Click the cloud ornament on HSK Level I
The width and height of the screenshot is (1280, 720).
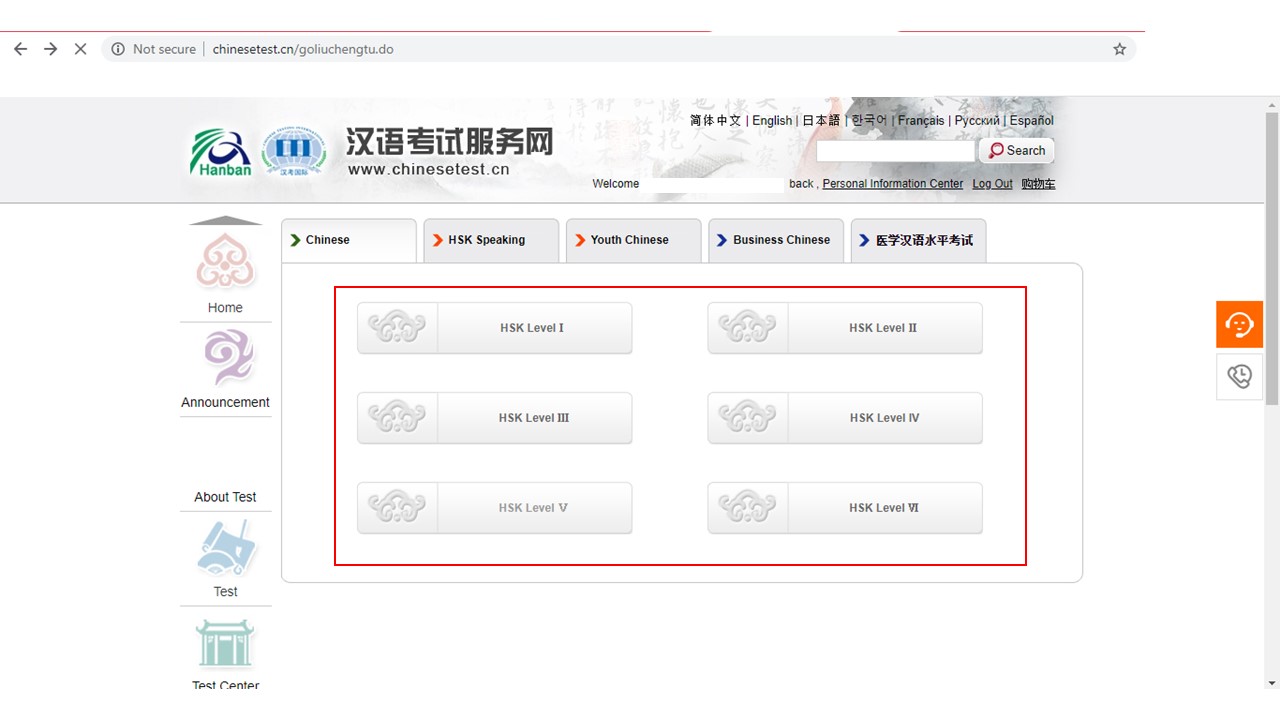pos(397,327)
